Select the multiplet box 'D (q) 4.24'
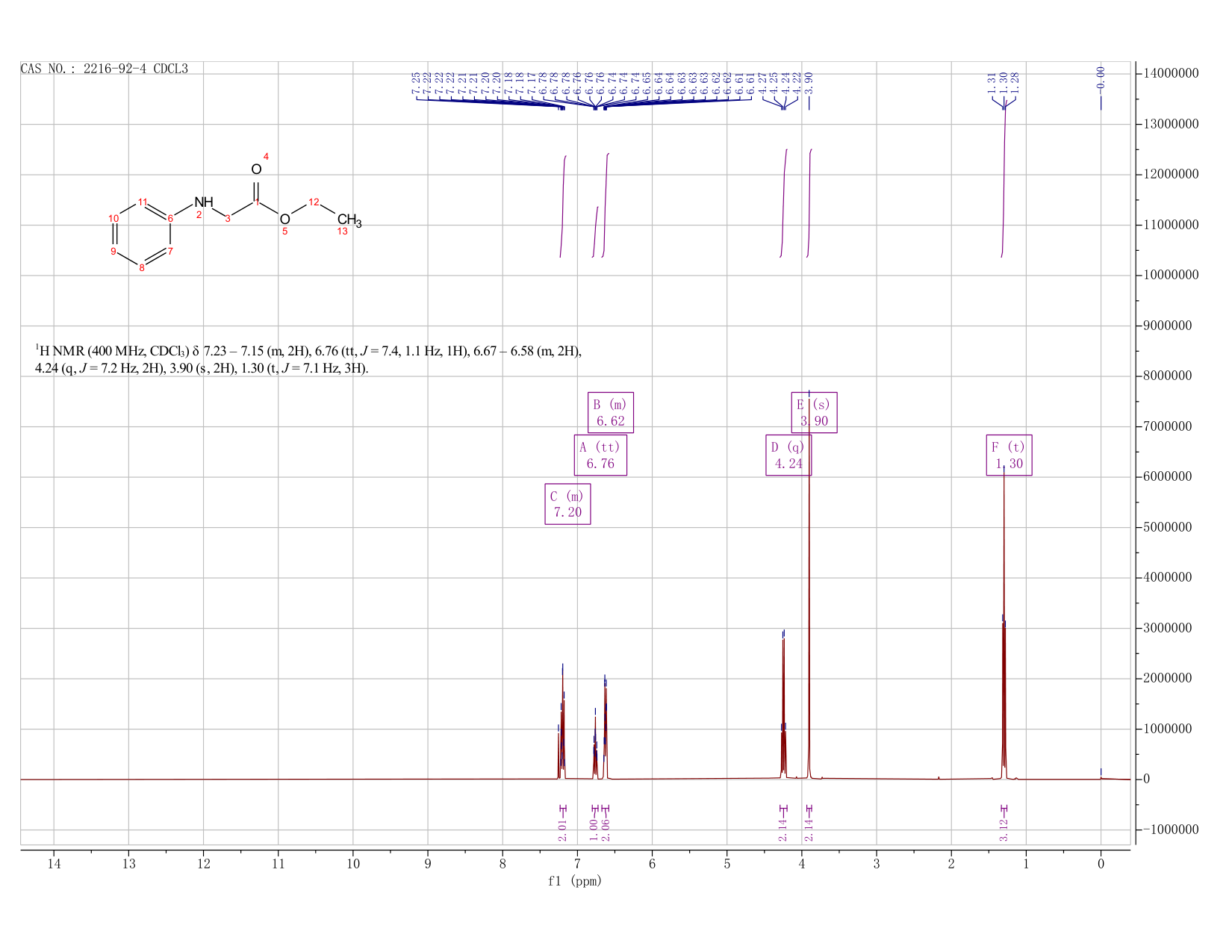 788,455
